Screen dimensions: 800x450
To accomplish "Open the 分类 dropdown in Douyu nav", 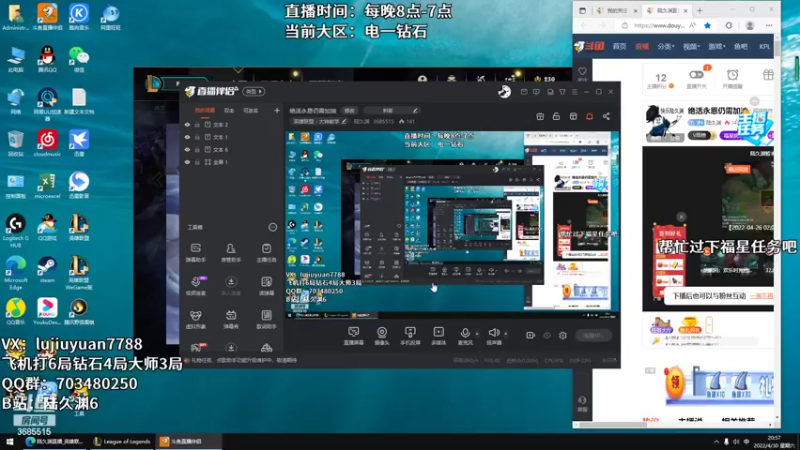I will coord(665,46).
